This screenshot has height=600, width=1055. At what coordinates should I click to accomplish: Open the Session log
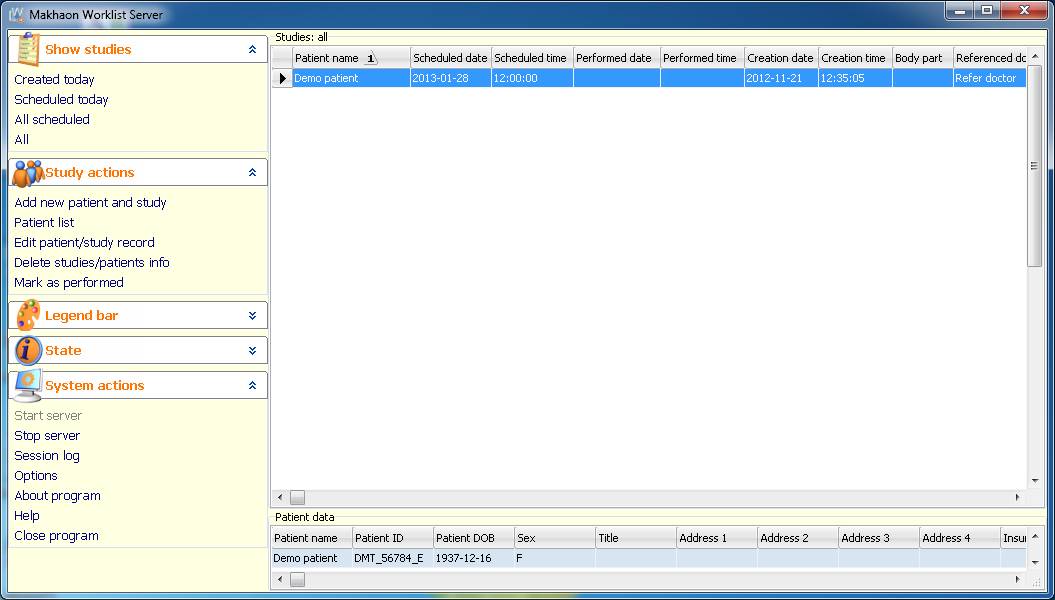click(x=47, y=456)
